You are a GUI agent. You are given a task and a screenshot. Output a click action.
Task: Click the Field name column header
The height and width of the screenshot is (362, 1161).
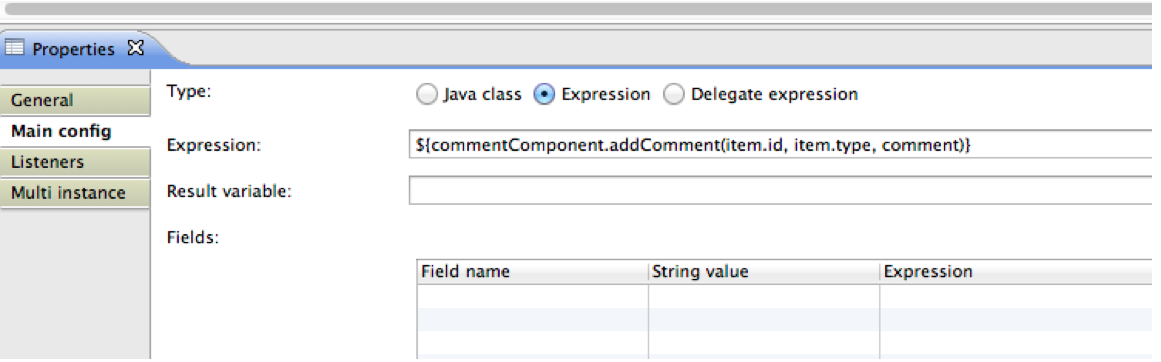[x=532, y=272]
